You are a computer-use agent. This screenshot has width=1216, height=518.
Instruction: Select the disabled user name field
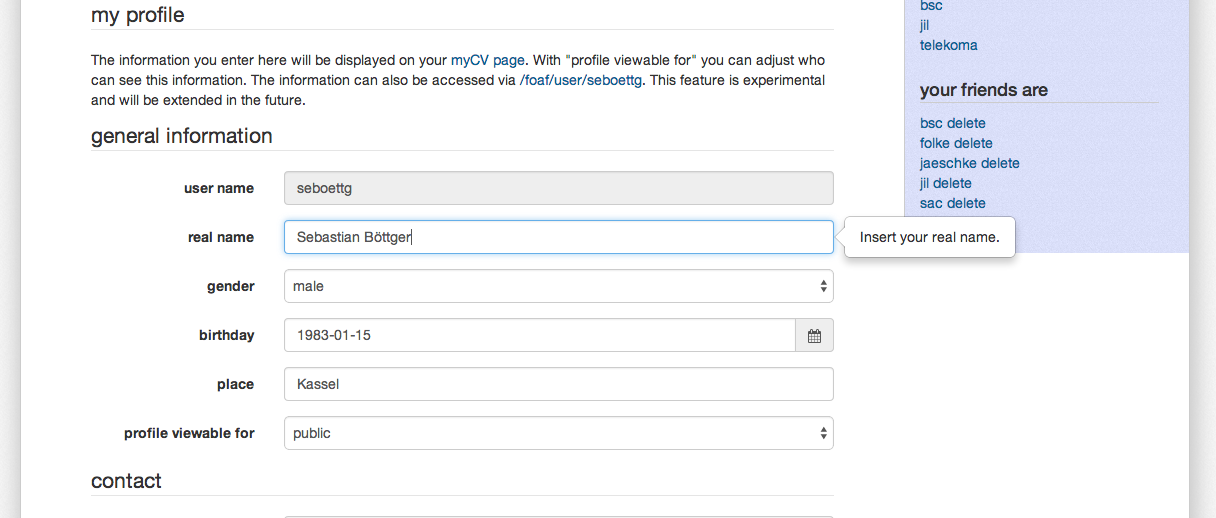558,188
